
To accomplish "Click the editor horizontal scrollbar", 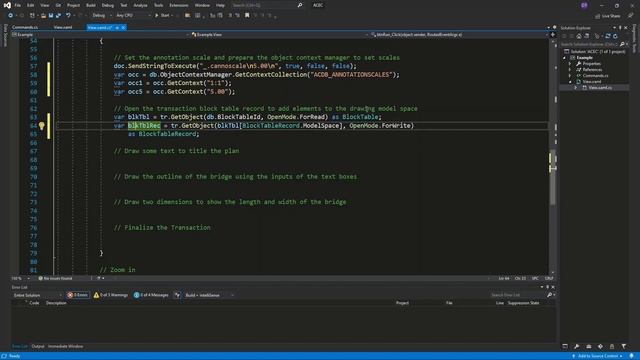I will (x=298, y=278).
